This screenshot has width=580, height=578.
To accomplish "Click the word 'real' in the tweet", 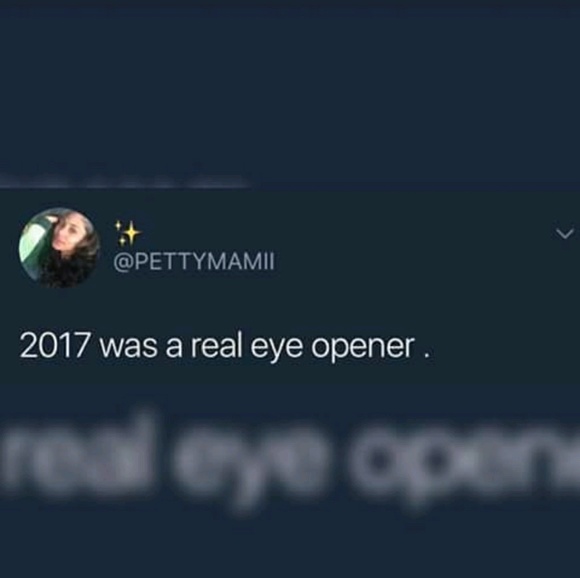I will point(214,347).
